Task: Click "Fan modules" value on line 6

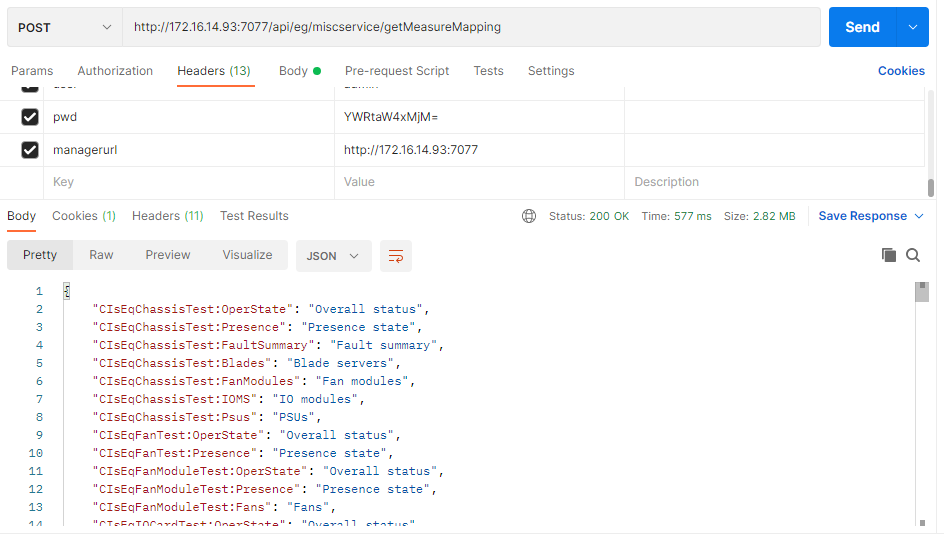Action: [x=362, y=382]
